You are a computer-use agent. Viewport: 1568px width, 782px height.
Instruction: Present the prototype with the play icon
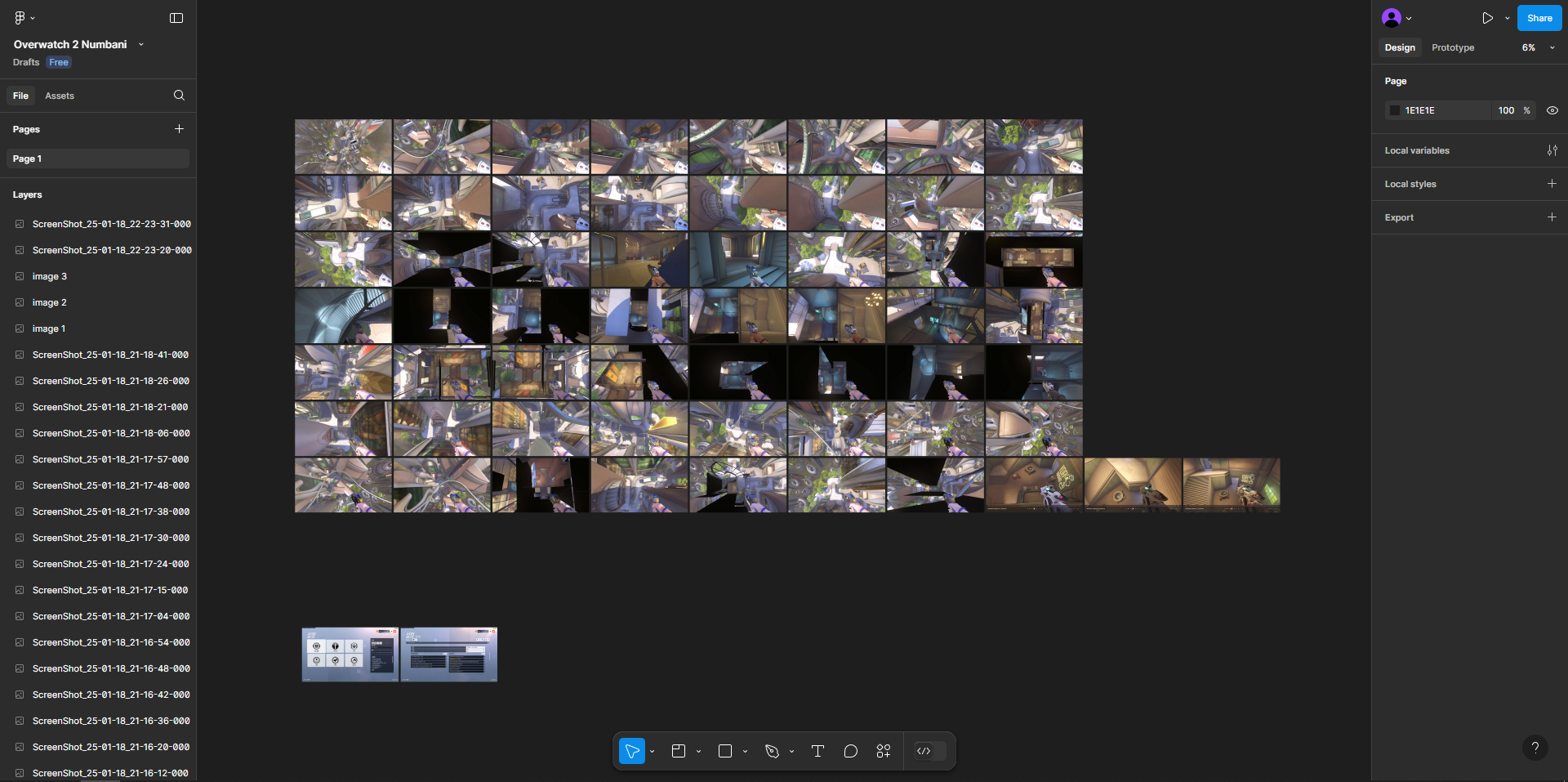click(x=1488, y=18)
